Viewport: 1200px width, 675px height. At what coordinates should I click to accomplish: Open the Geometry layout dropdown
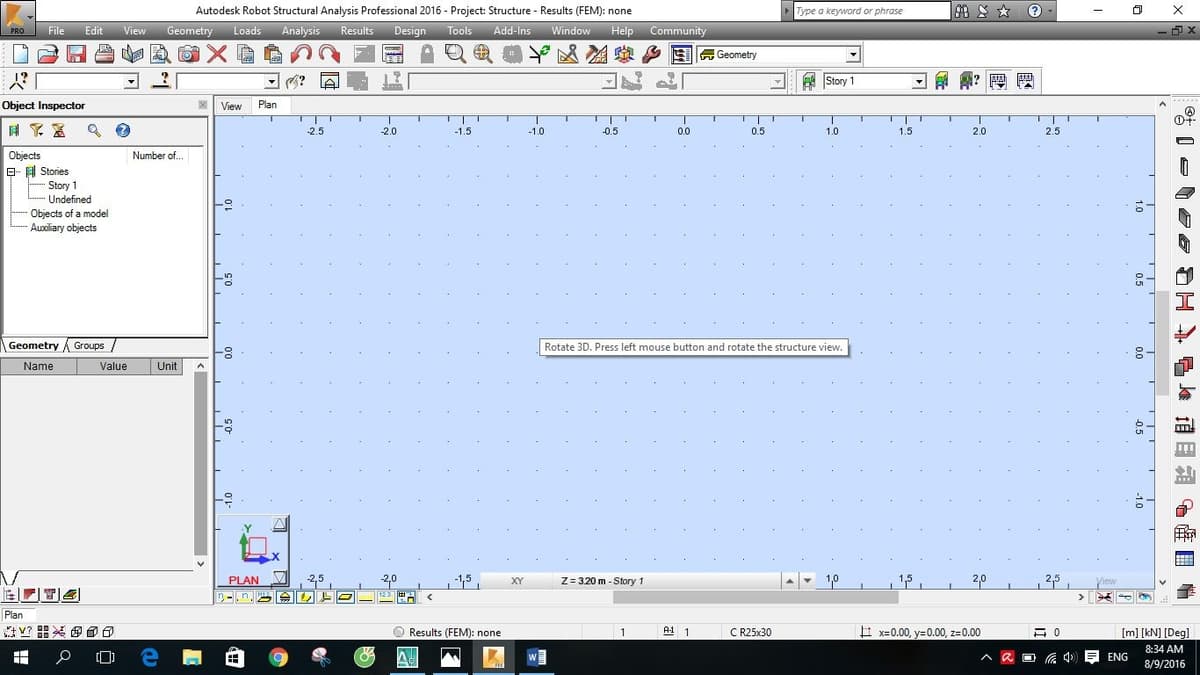pyautogui.click(x=853, y=55)
